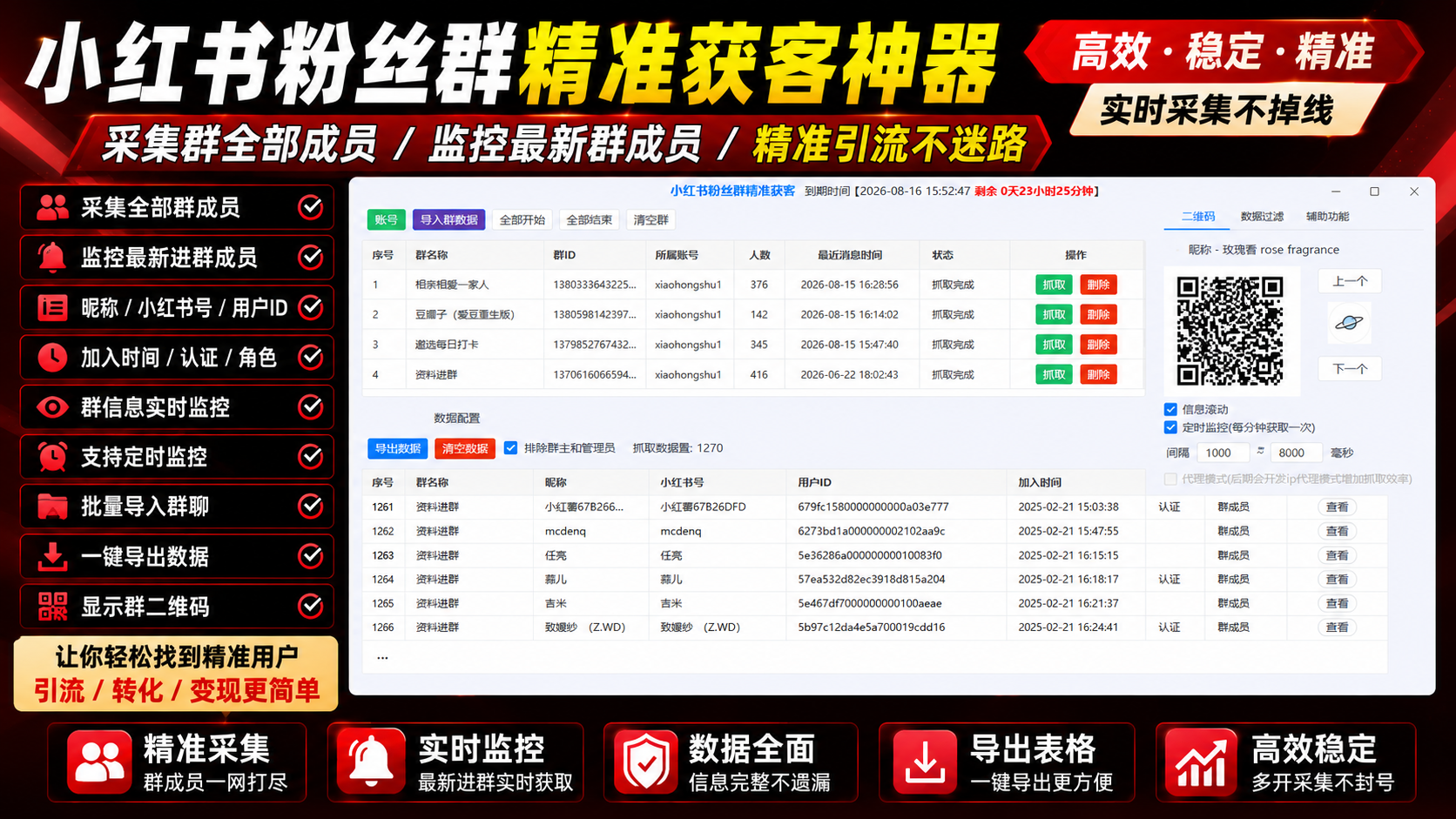This screenshot has width=1456, height=819.
Task: Click the 人数 column header
Action: click(x=760, y=255)
